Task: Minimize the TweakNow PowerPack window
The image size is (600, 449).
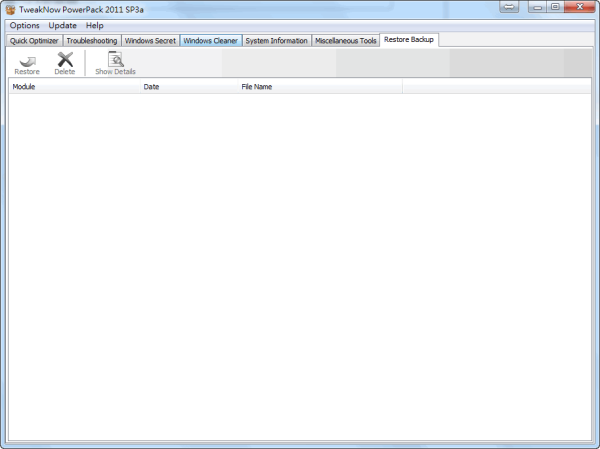Action: point(538,7)
